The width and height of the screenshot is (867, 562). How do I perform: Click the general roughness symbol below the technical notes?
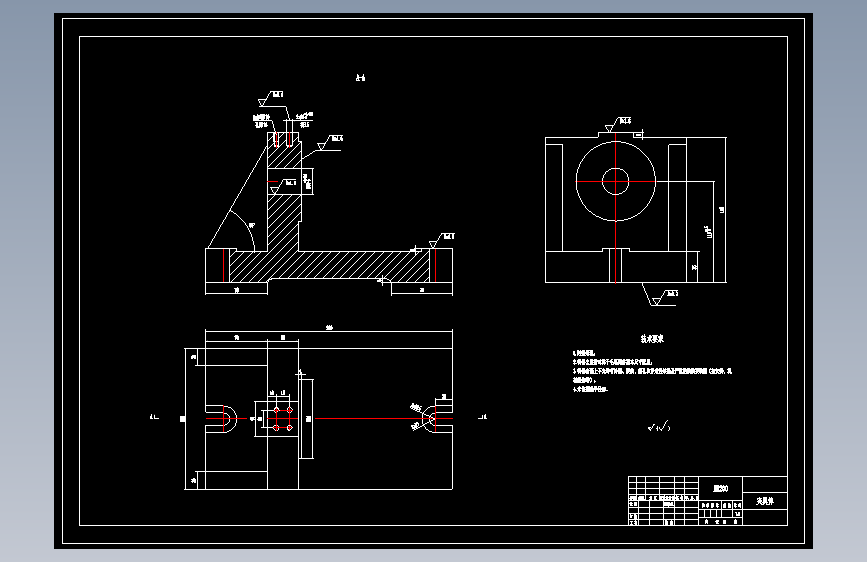click(659, 426)
